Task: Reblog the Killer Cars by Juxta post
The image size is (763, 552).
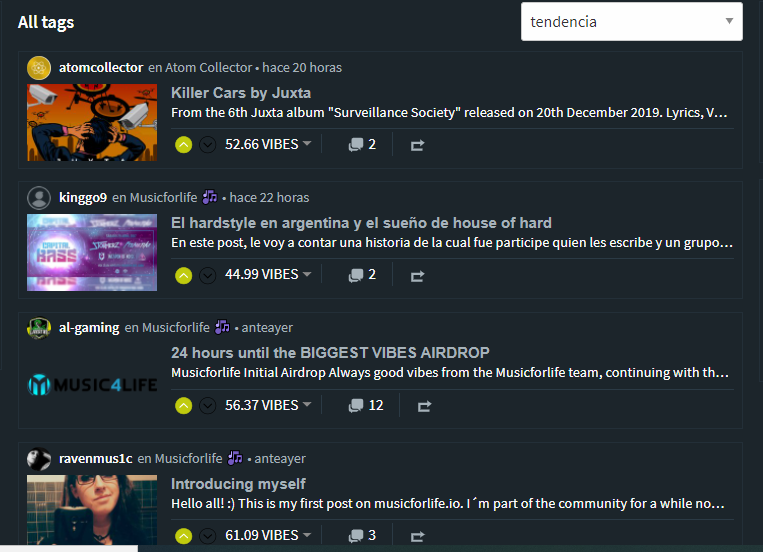Action: pyautogui.click(x=417, y=145)
